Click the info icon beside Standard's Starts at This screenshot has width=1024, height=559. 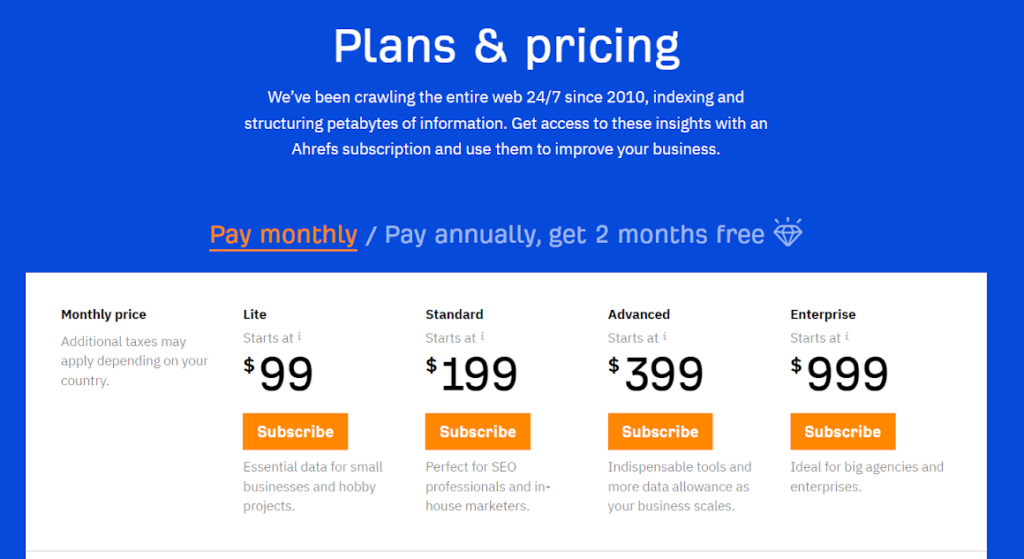pyautogui.click(x=483, y=337)
